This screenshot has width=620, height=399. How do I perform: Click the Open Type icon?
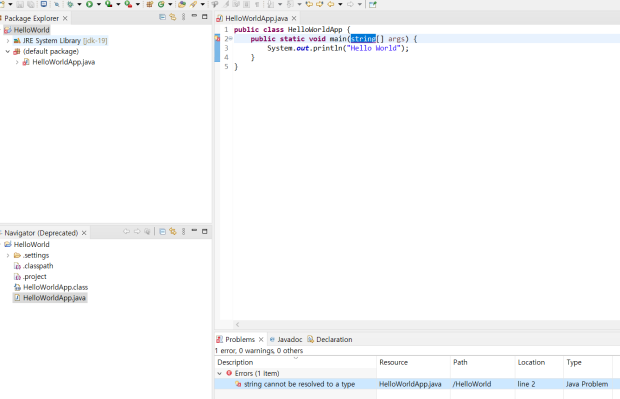pos(182,4)
